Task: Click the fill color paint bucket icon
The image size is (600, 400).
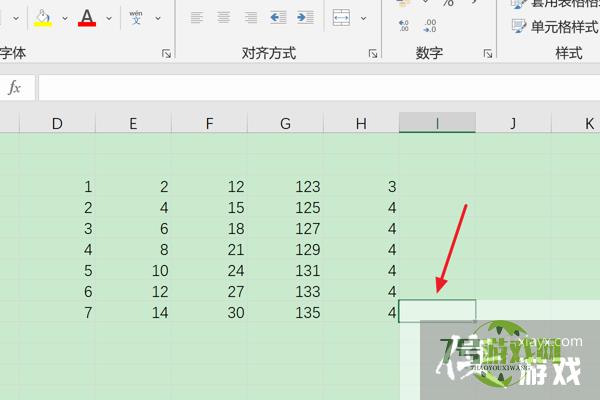Action: [x=43, y=18]
